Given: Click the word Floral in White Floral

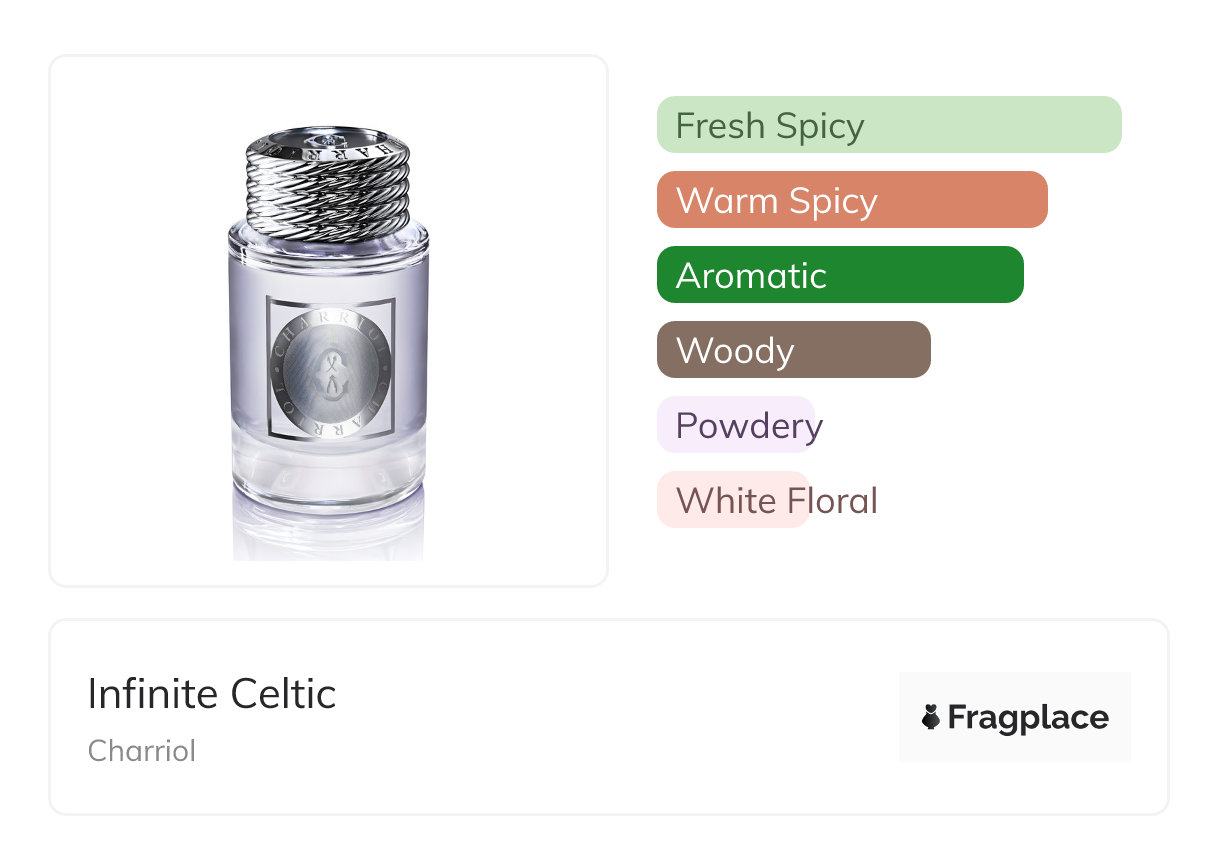Looking at the screenshot, I should (831, 500).
